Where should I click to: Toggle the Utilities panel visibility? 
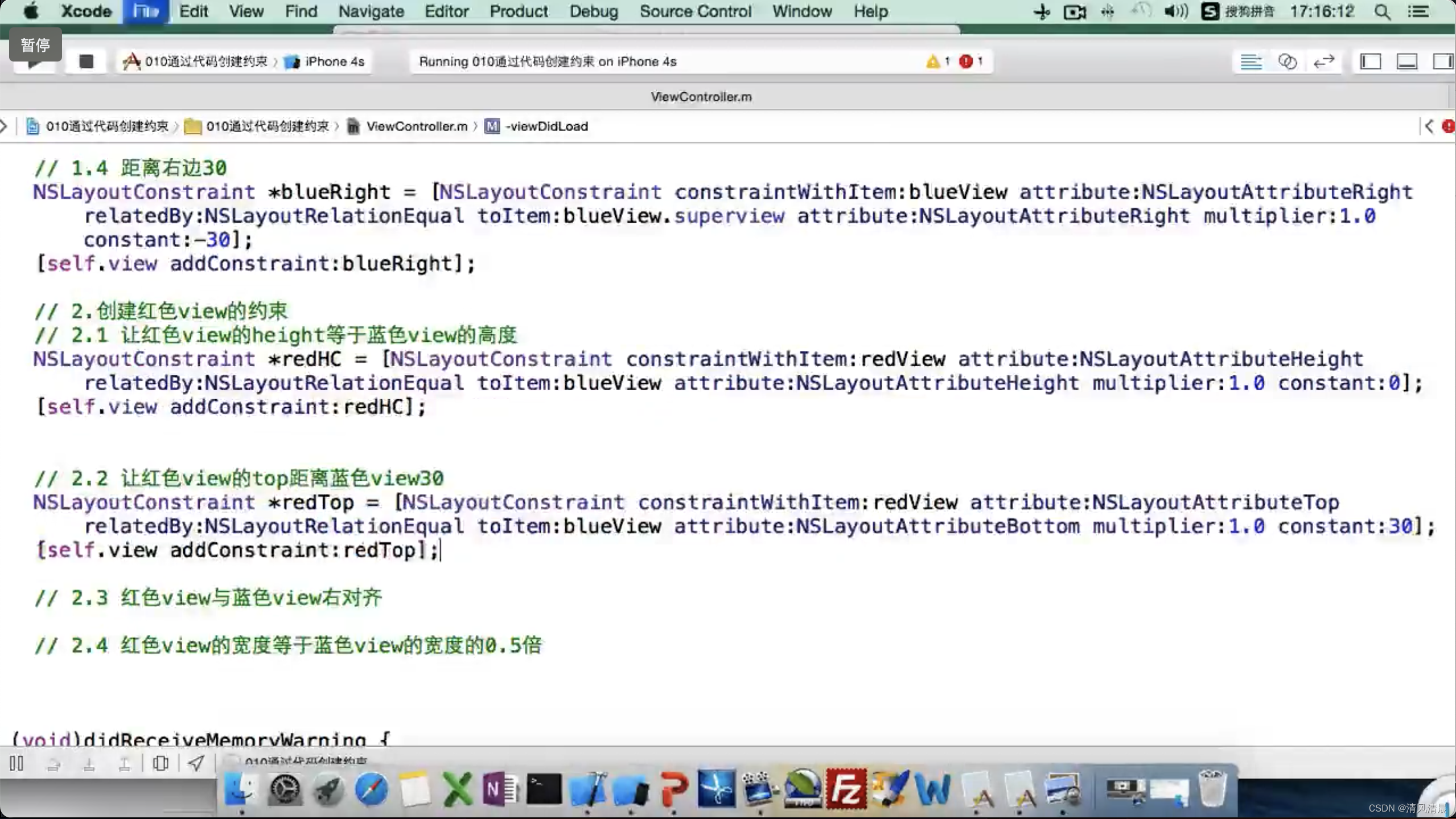click(1442, 62)
